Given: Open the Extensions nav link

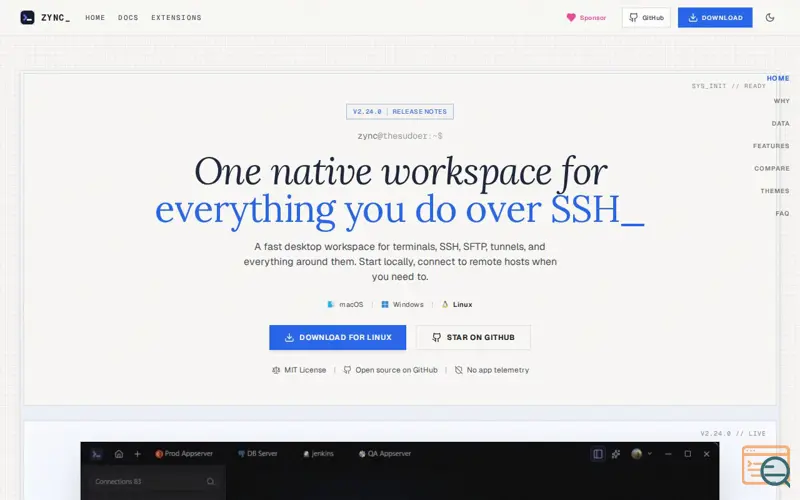Looking at the screenshot, I should pyautogui.click(x=176, y=17).
